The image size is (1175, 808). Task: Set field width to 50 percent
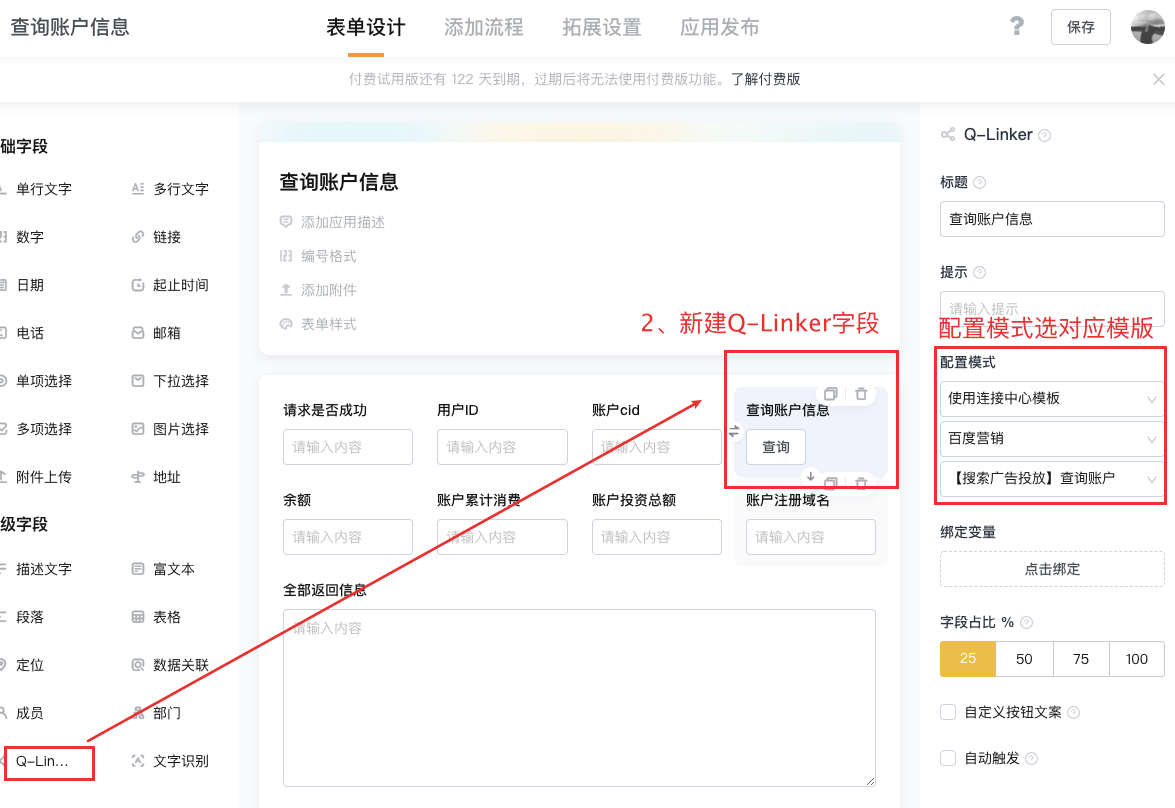[x=1024, y=659]
